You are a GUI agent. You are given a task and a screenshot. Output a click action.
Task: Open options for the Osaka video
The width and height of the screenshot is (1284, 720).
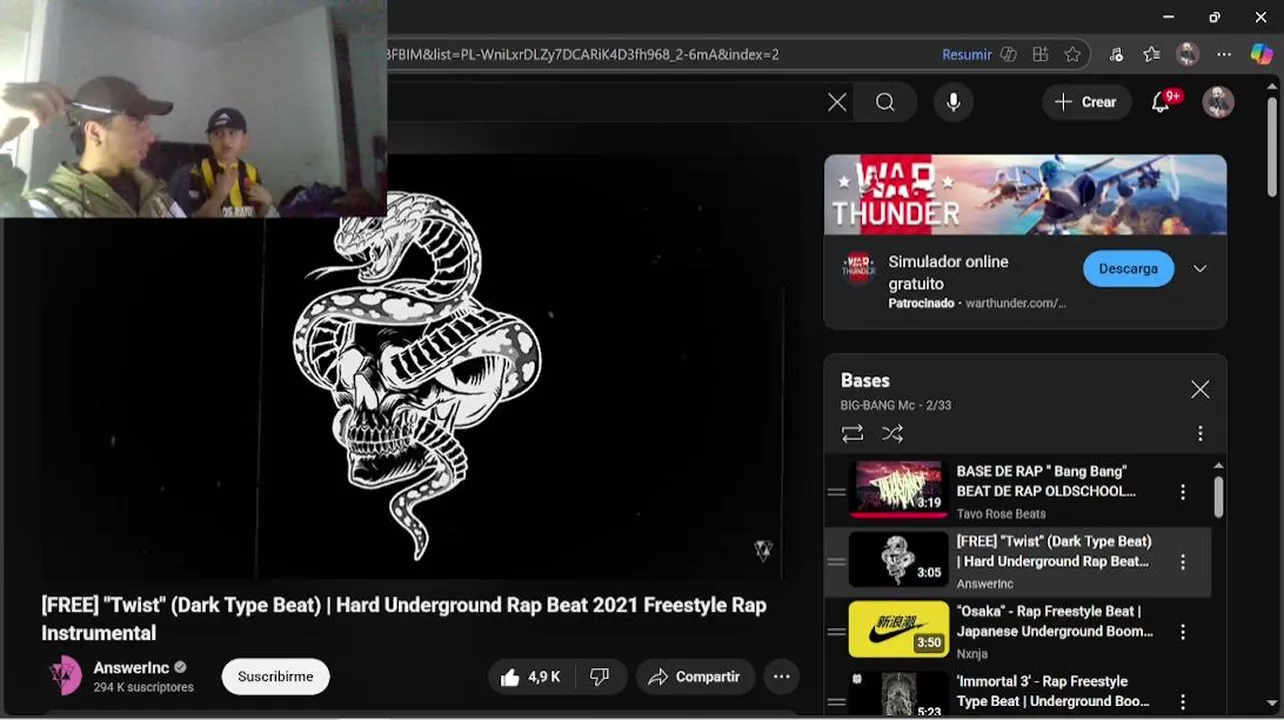(1182, 632)
